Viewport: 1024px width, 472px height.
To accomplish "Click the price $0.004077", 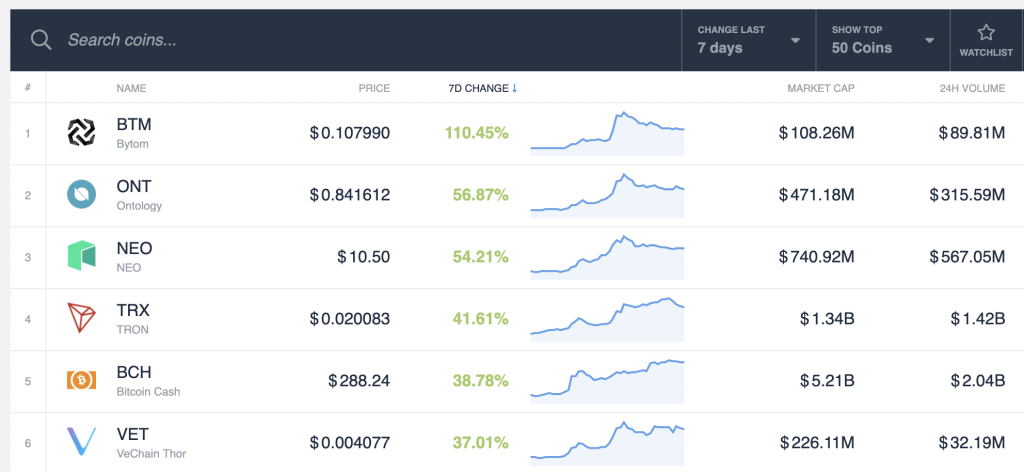I will (x=350, y=443).
